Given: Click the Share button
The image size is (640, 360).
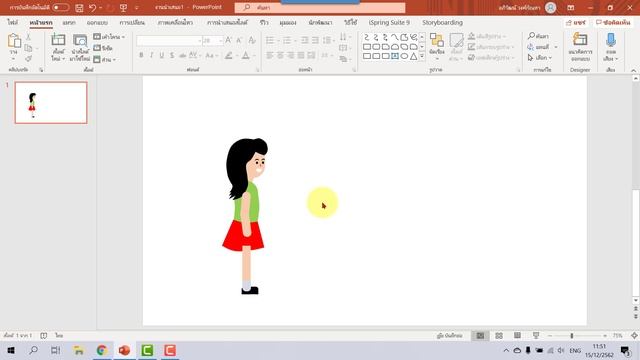Looking at the screenshot, I should (x=576, y=23).
